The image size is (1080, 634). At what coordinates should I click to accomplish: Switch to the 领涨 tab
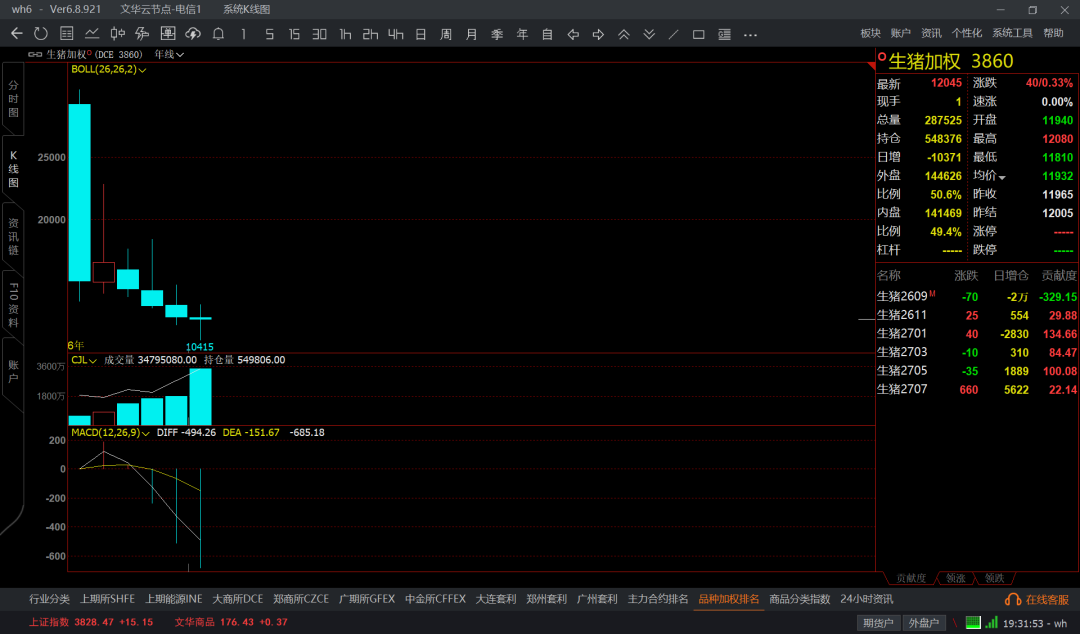click(x=956, y=578)
